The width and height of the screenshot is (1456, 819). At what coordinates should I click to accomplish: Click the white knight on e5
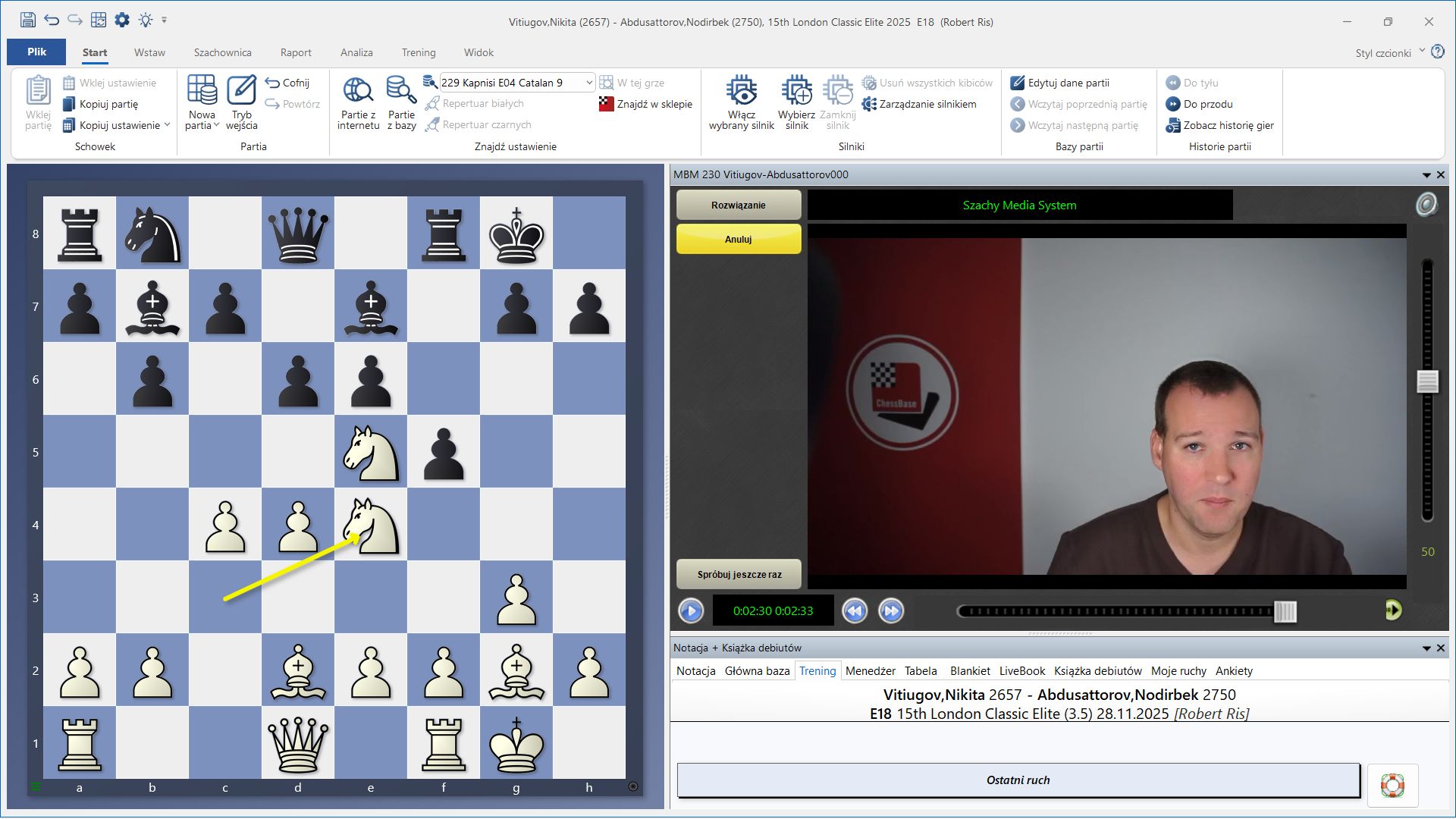[370, 453]
